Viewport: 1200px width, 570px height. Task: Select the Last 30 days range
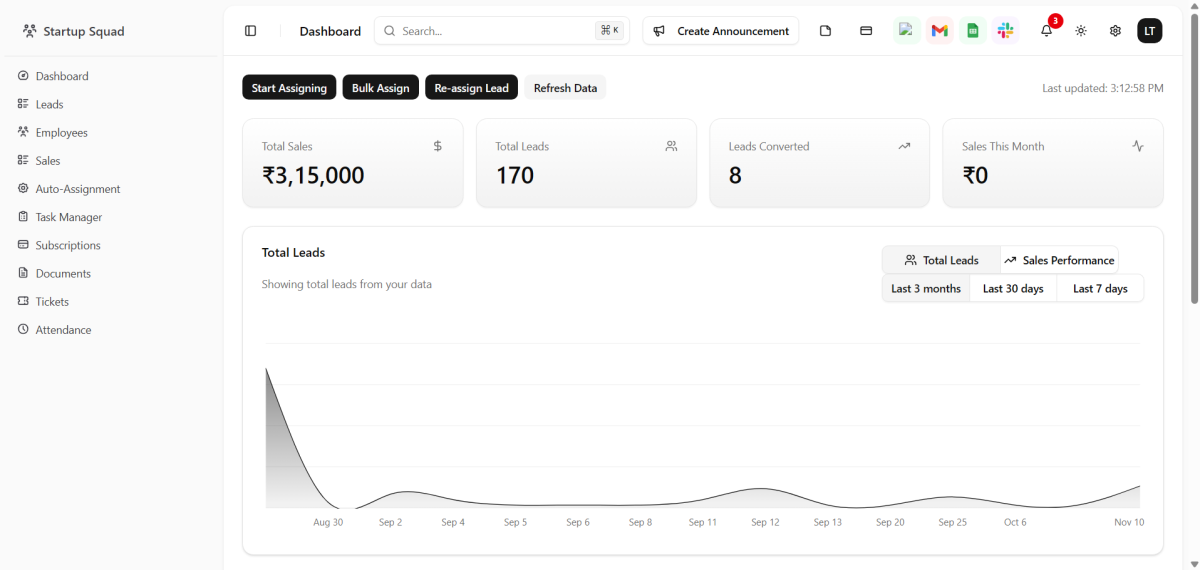coord(1012,289)
